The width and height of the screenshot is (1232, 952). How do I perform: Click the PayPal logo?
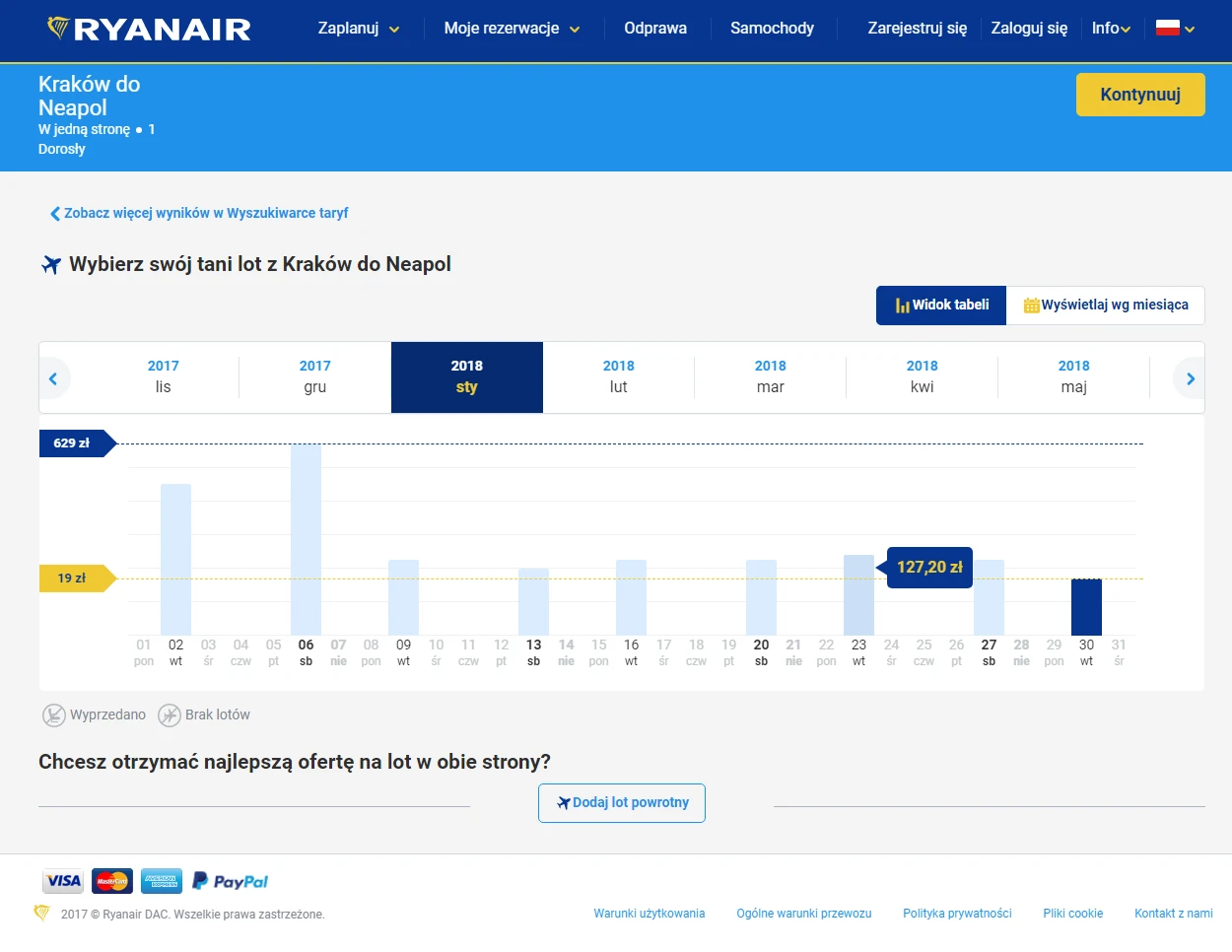230,881
